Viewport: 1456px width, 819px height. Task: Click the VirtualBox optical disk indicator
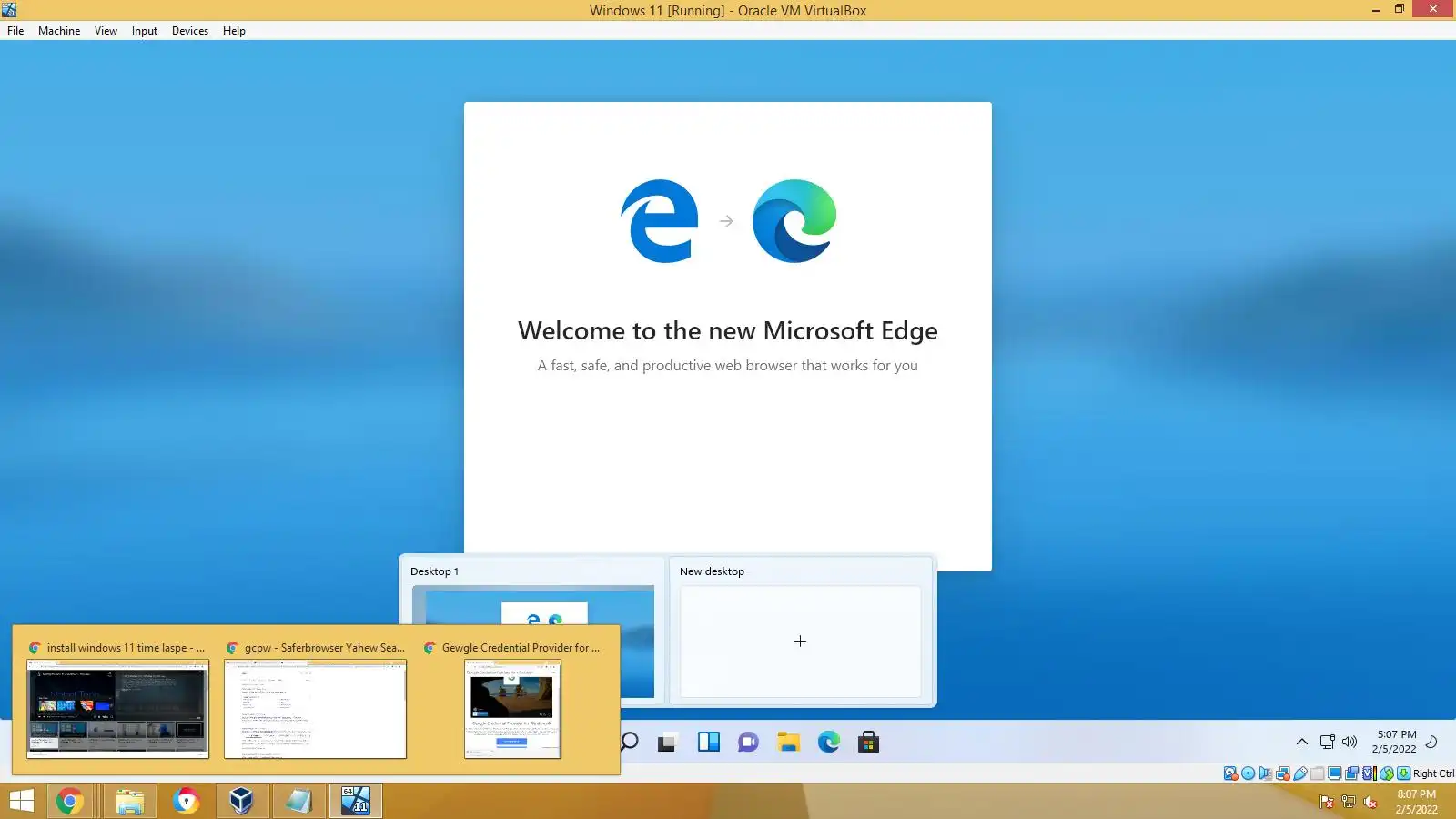click(1248, 773)
